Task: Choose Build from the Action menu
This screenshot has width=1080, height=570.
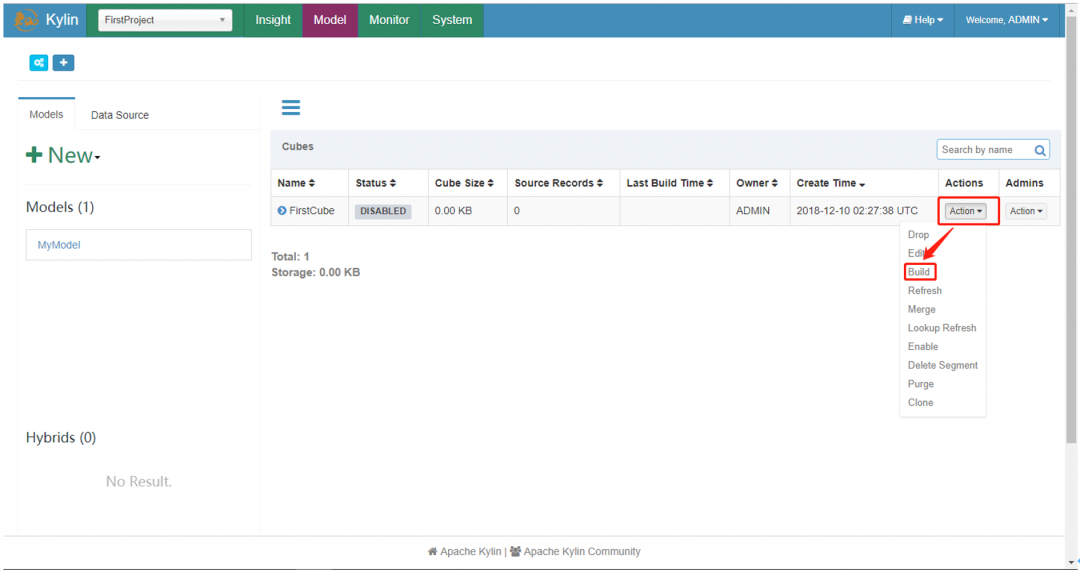Action: tap(919, 272)
